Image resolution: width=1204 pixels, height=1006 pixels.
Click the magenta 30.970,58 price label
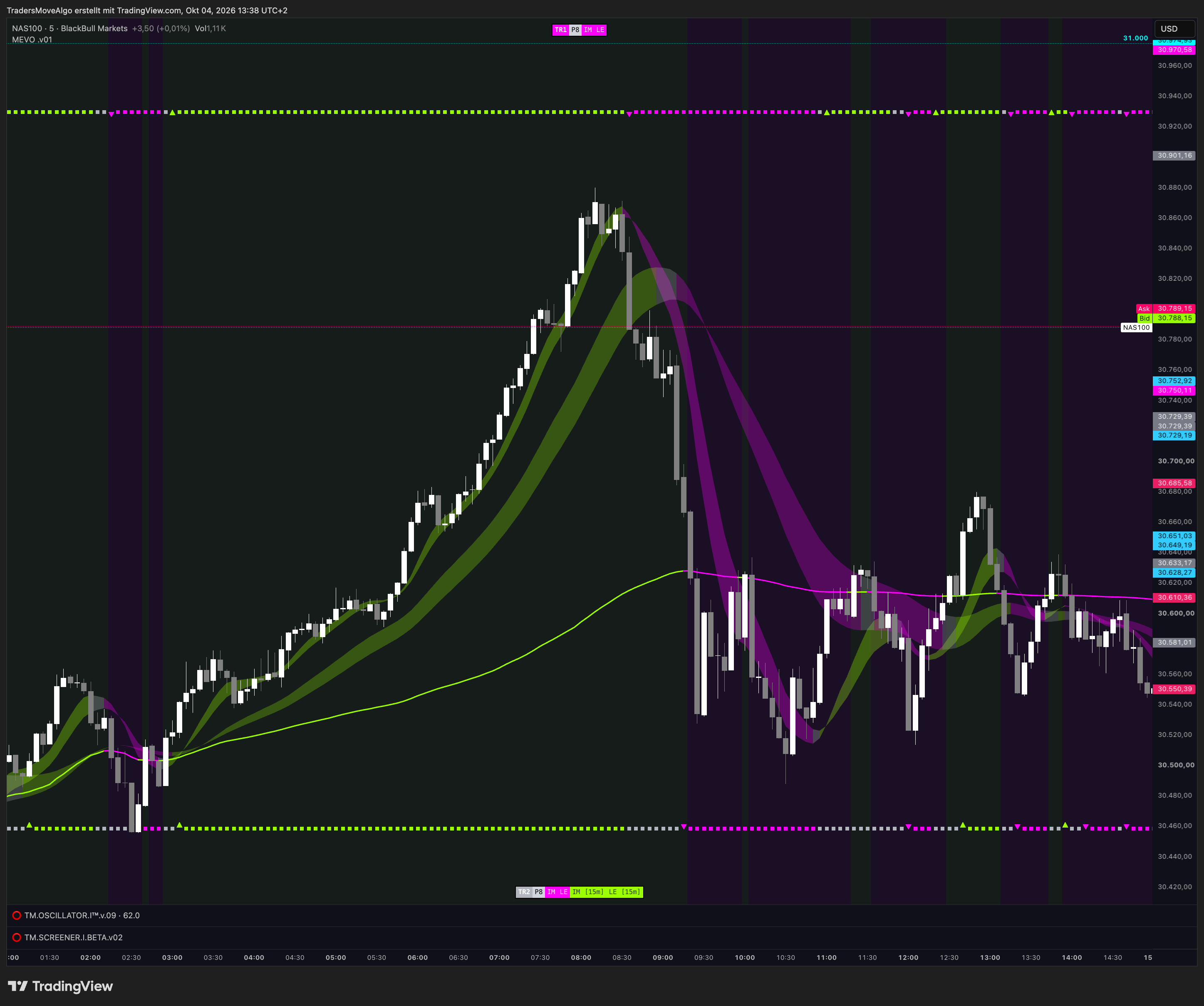(x=1174, y=50)
